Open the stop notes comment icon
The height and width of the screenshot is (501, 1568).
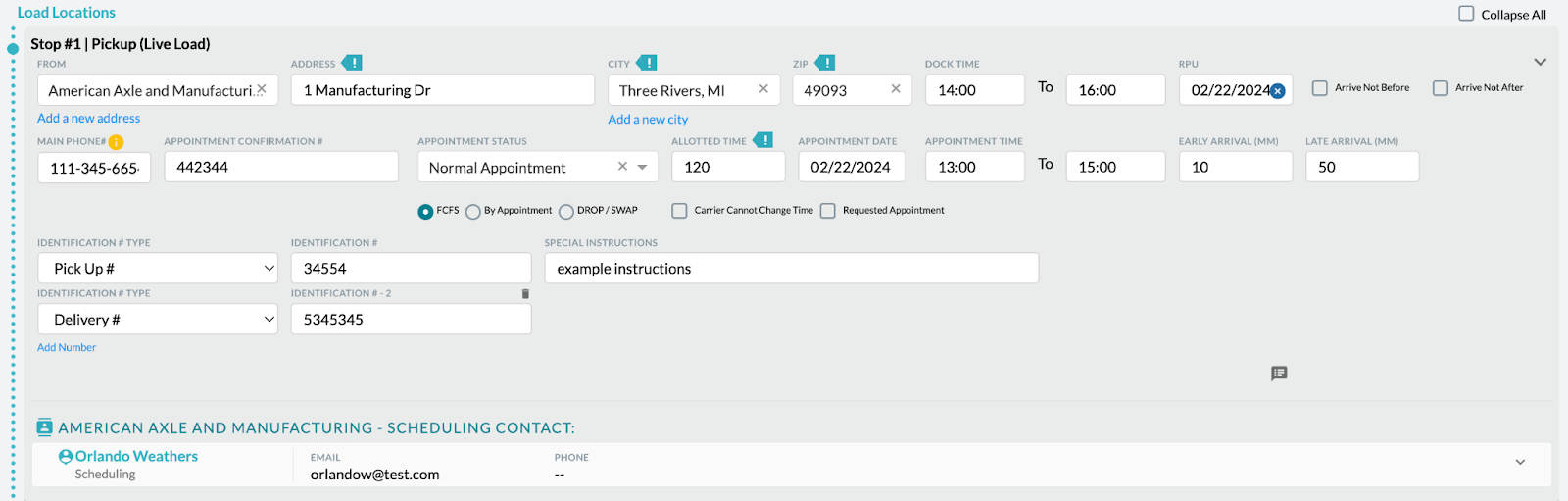[1279, 374]
